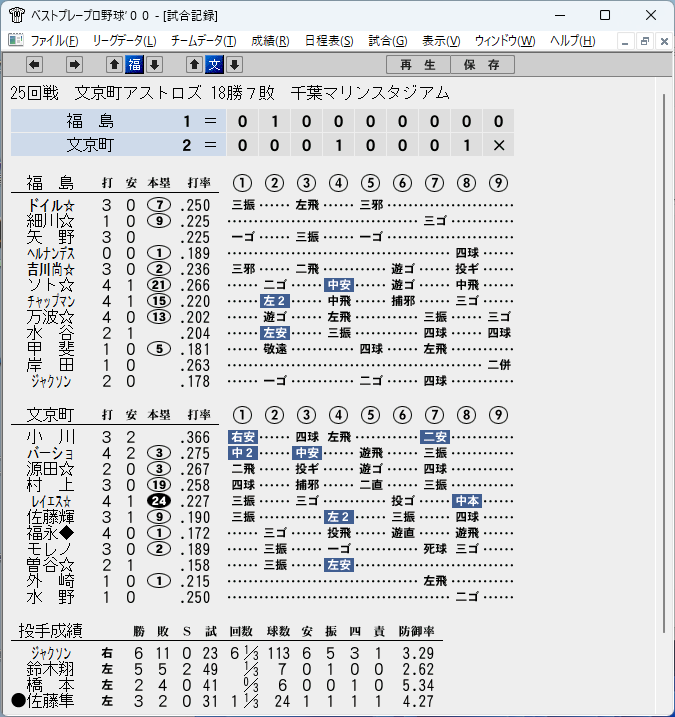Image resolution: width=675 pixels, height=717 pixels.
Task: Click down arrow beside 文 team icon
Action: (x=235, y=64)
